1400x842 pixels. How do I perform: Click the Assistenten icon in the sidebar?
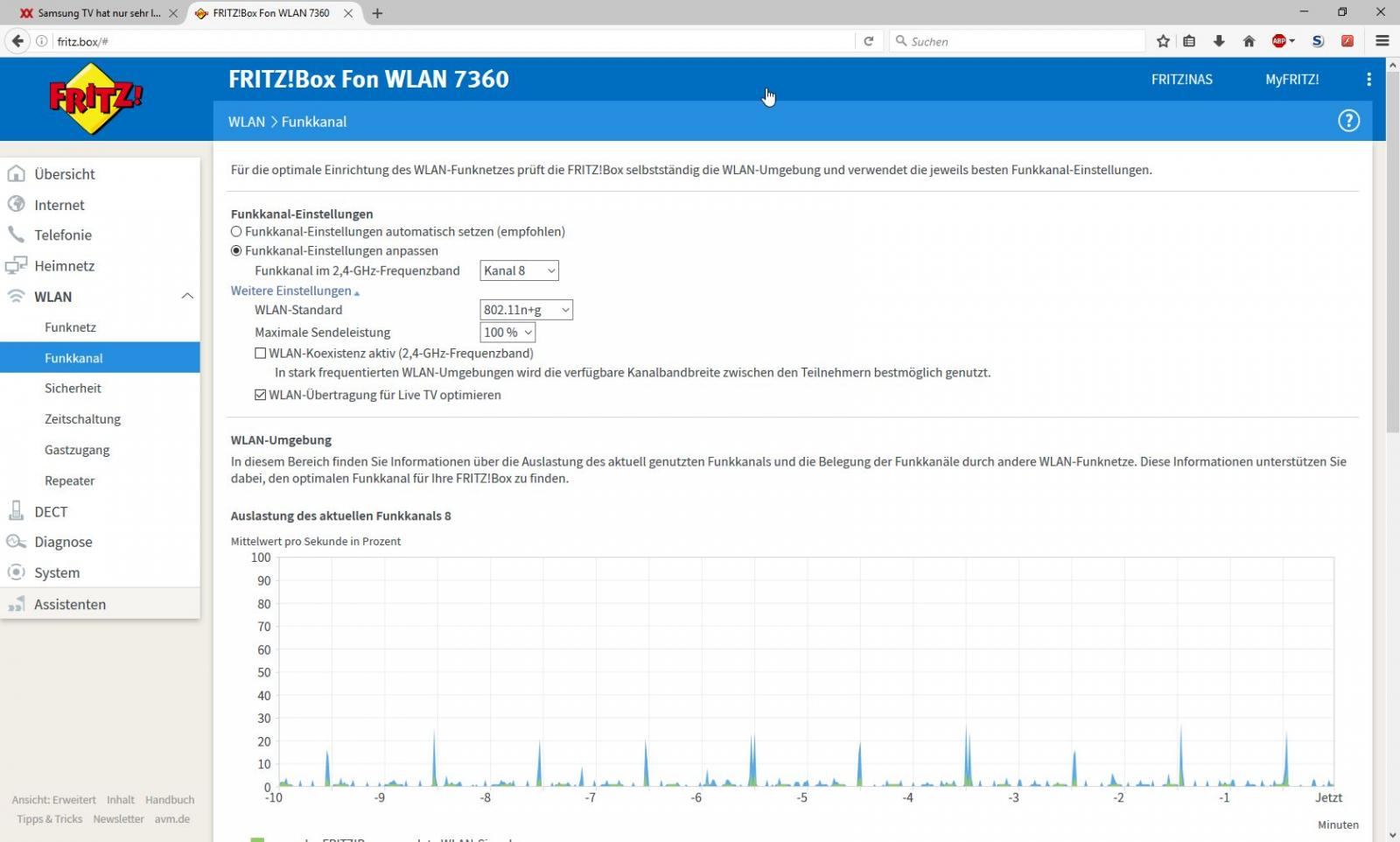16,604
